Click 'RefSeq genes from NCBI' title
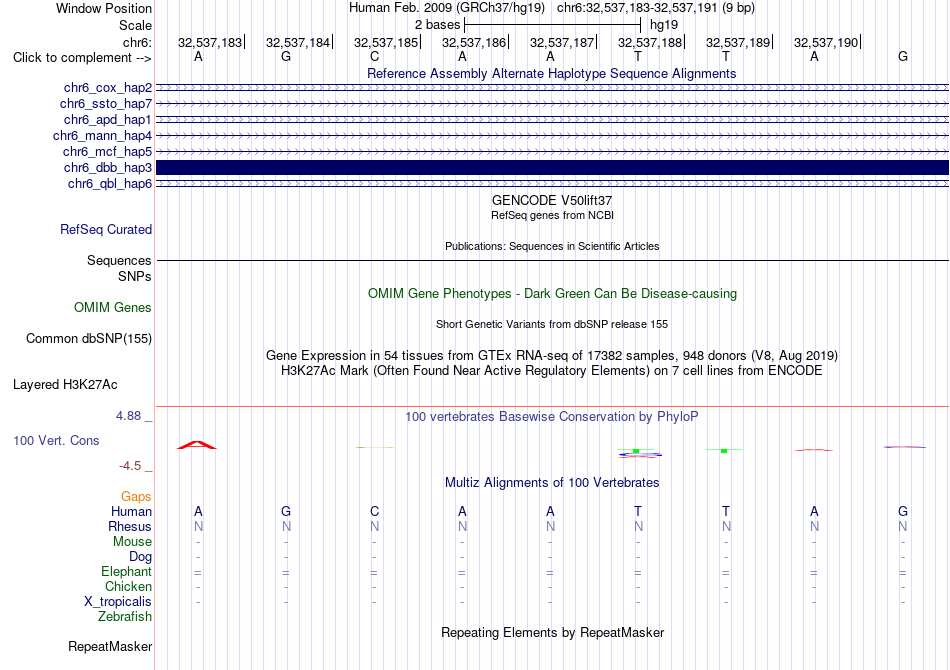Viewport: 950px width, 670px height. pyautogui.click(x=553, y=215)
